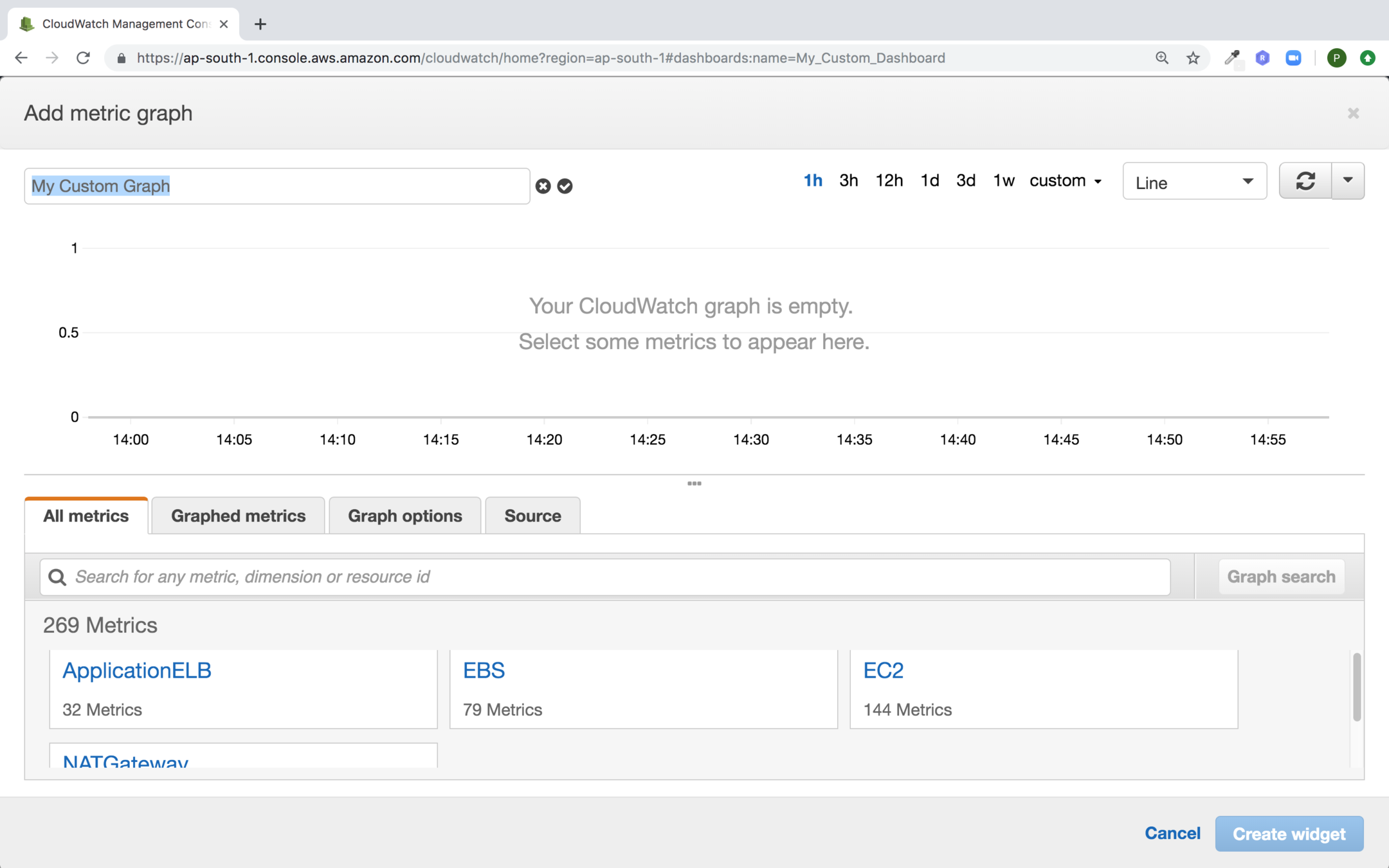
Task: Click the color picker extension icon
Action: point(1231,58)
